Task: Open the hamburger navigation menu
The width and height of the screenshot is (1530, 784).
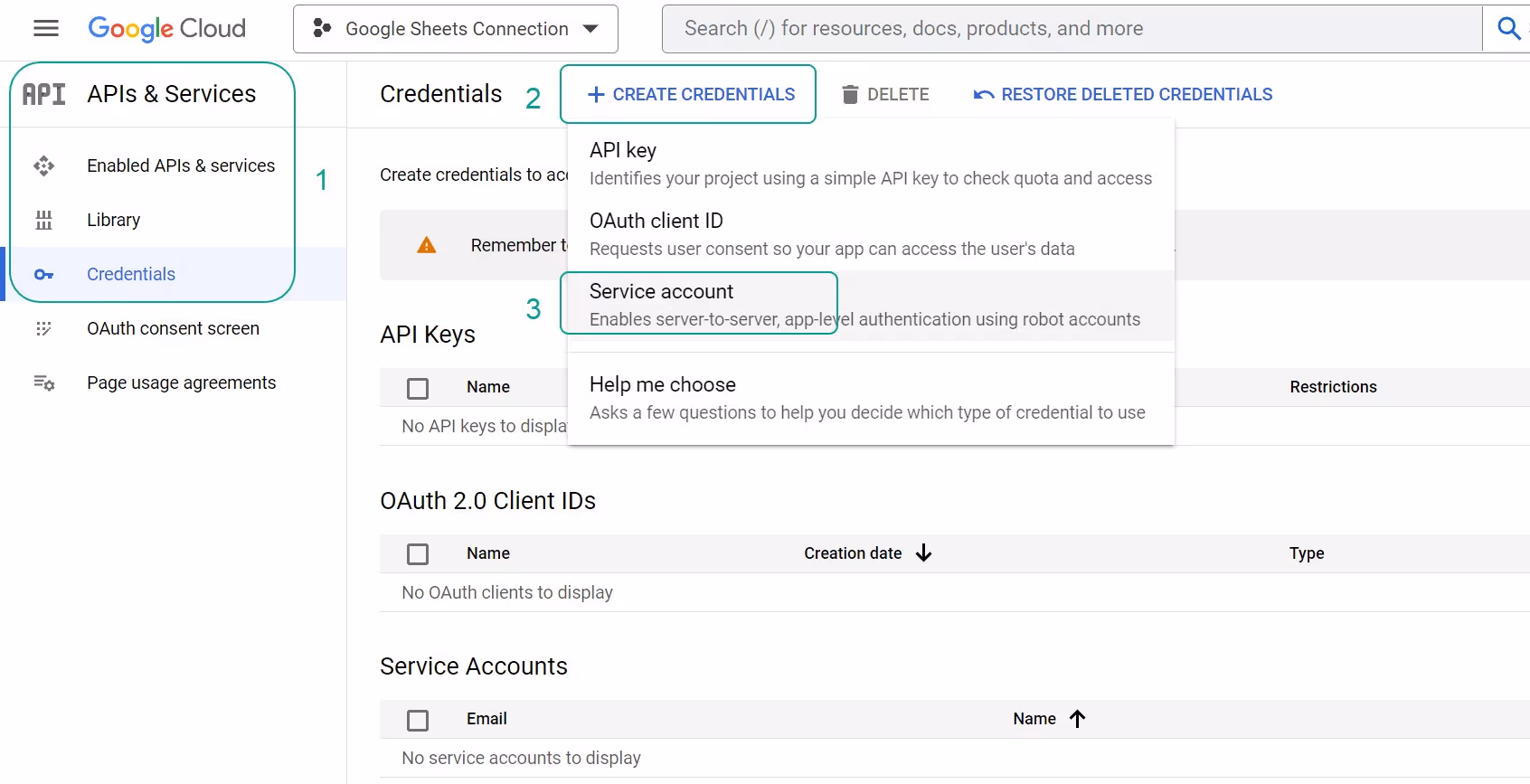Action: (45, 29)
